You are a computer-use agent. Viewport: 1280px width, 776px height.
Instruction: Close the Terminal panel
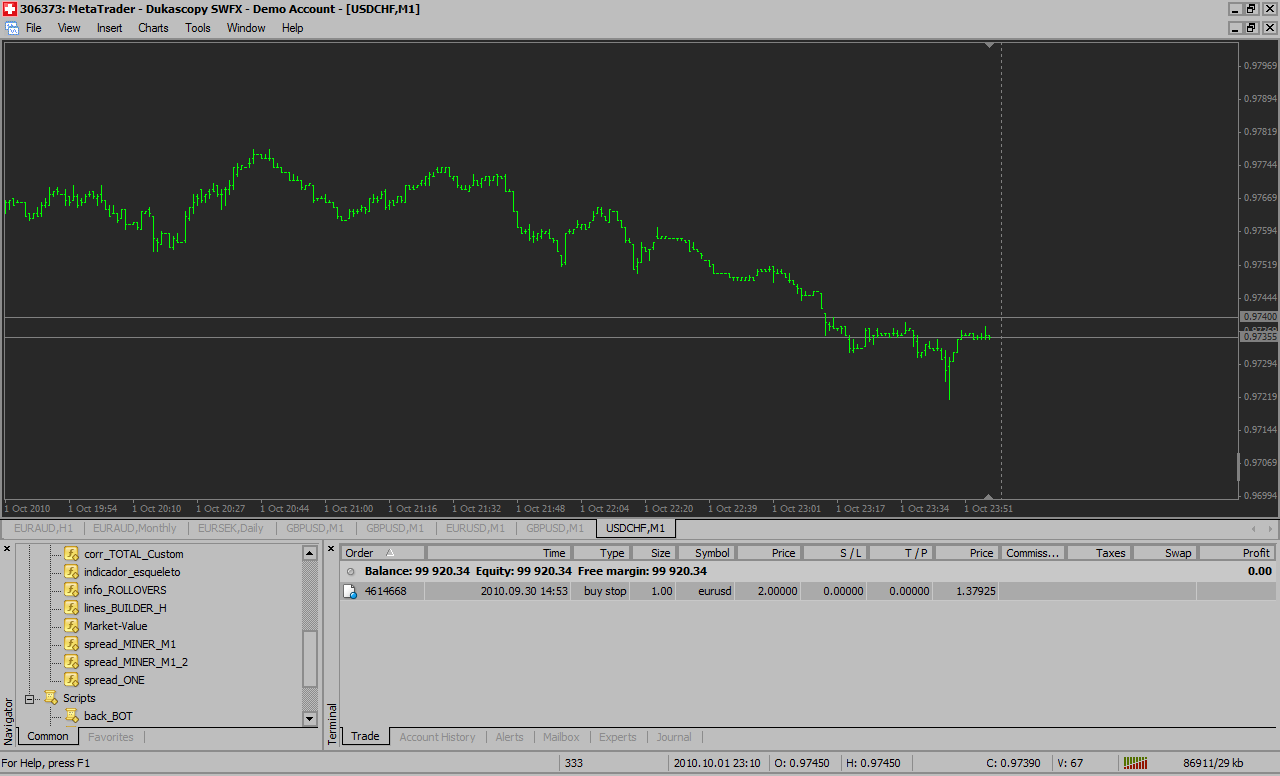[x=331, y=549]
